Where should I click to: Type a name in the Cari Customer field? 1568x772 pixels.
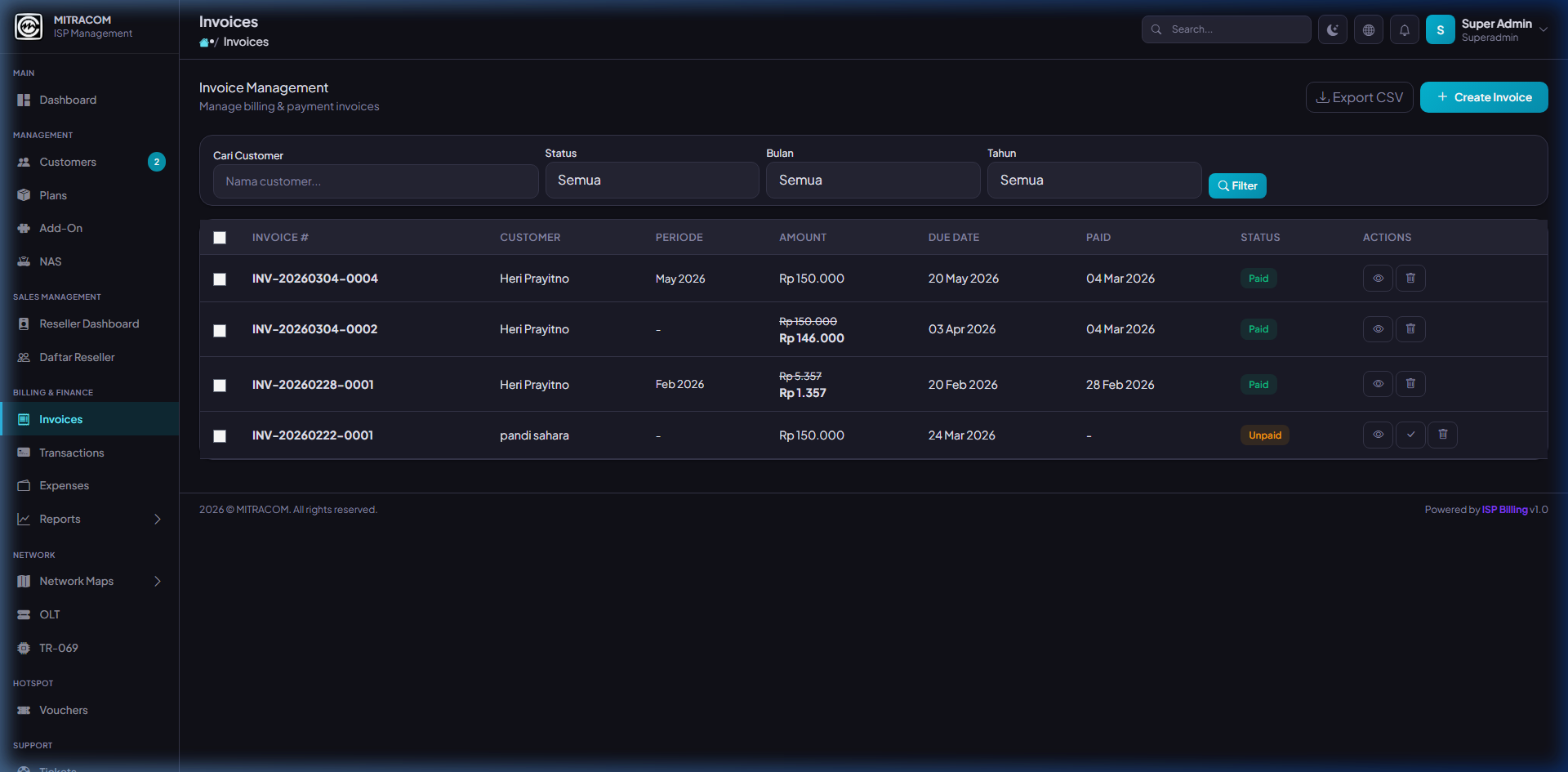click(x=375, y=181)
